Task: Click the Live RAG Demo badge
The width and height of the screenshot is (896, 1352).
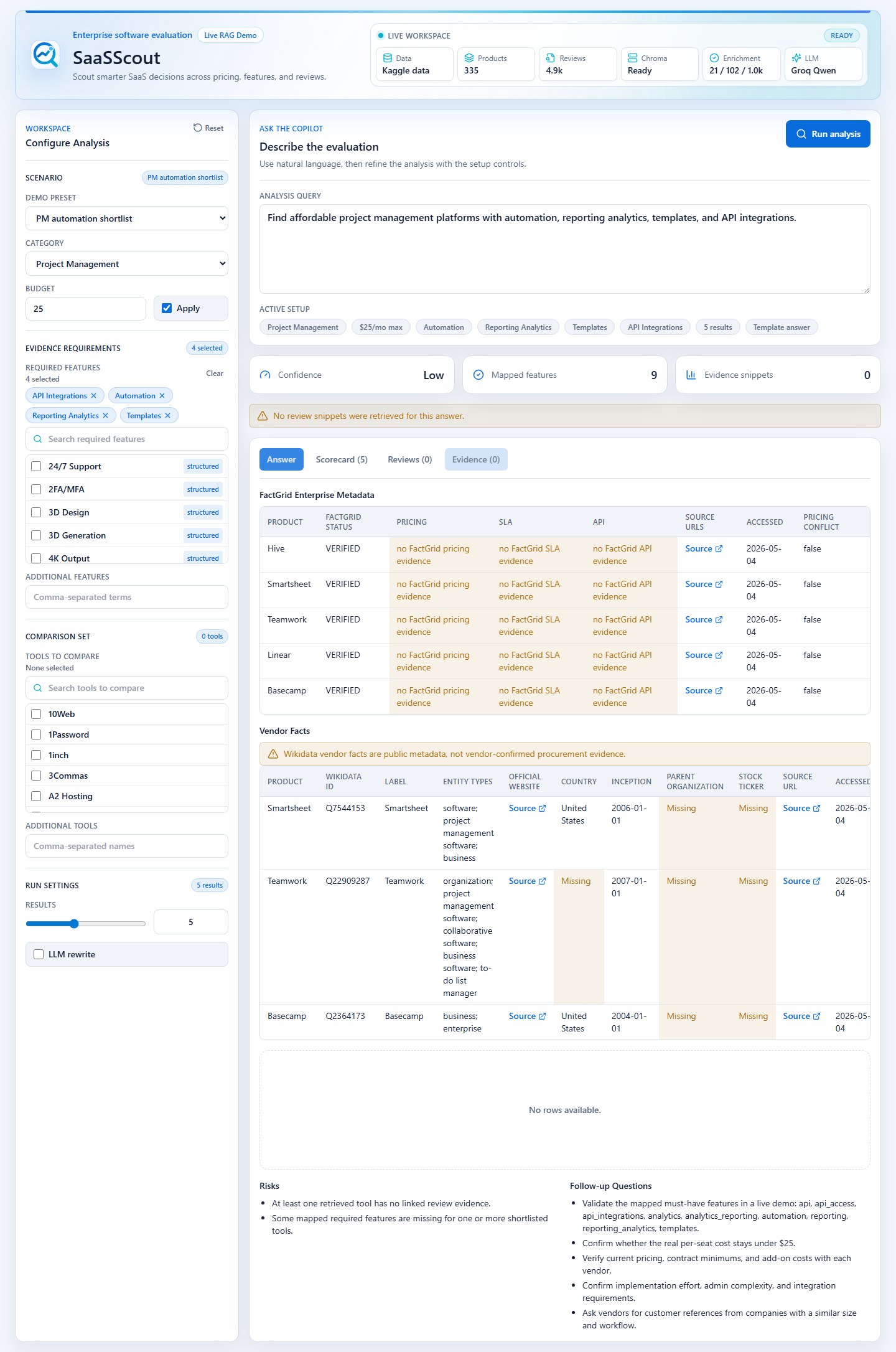Action: pyautogui.click(x=230, y=35)
